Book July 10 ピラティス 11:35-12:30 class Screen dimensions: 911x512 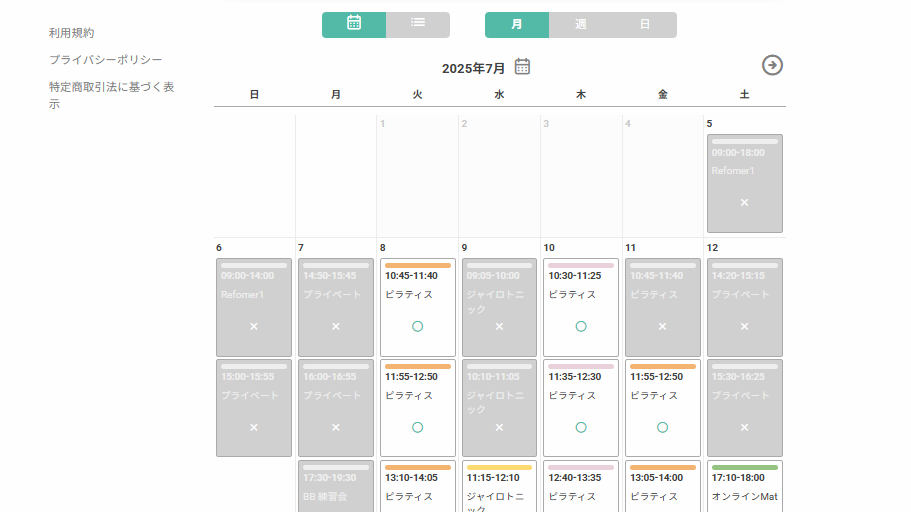pyautogui.click(x=581, y=408)
